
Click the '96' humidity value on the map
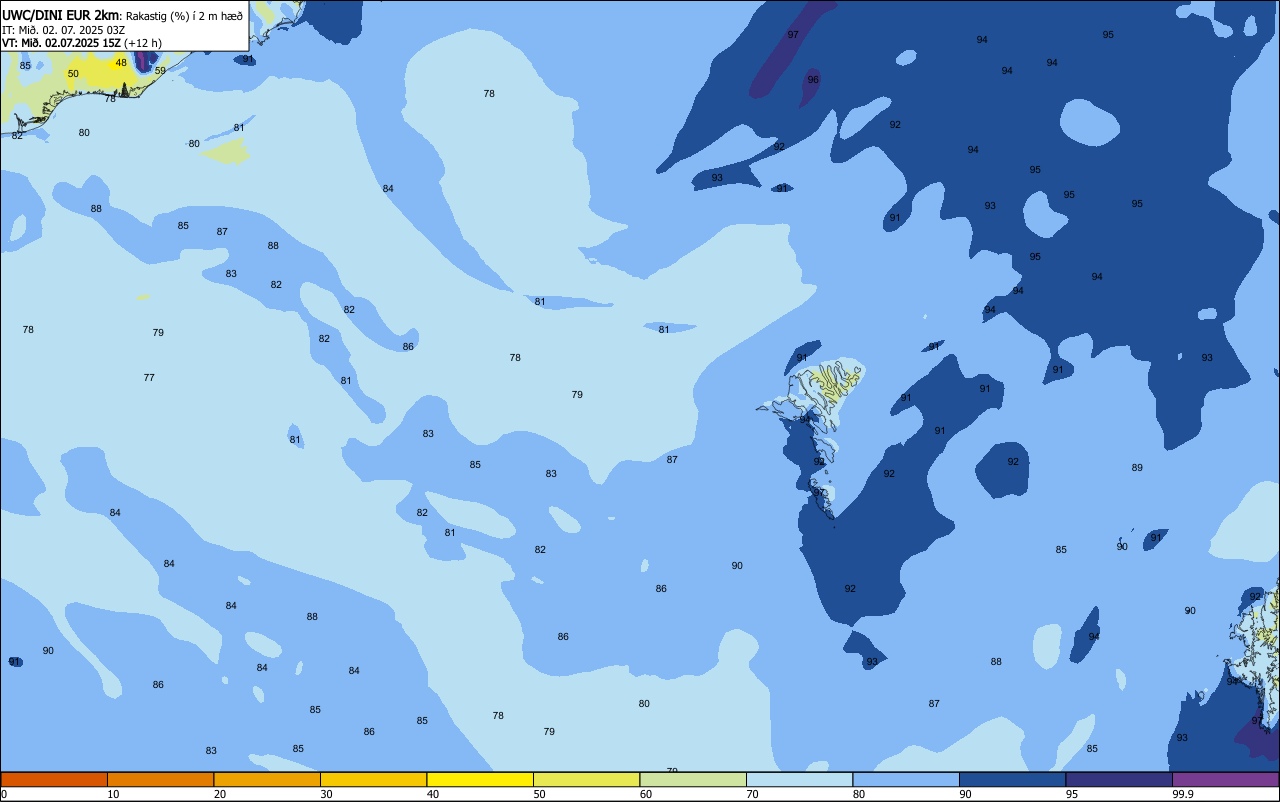point(813,80)
